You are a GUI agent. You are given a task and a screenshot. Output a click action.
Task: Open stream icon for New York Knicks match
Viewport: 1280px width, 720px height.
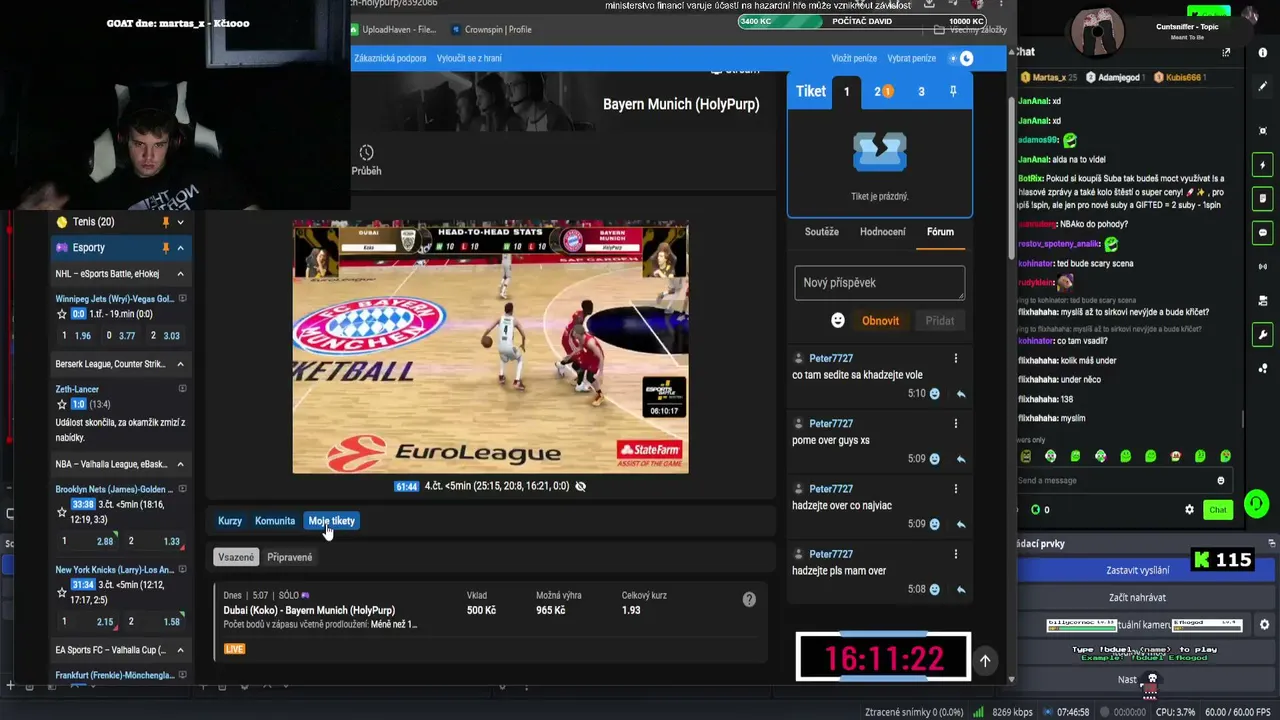tap(182, 569)
